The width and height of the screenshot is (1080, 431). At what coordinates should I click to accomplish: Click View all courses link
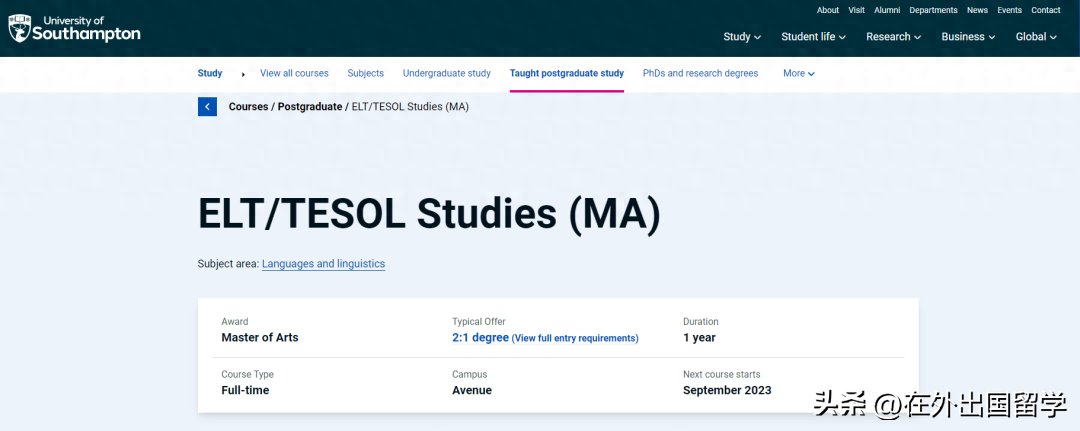tap(294, 73)
